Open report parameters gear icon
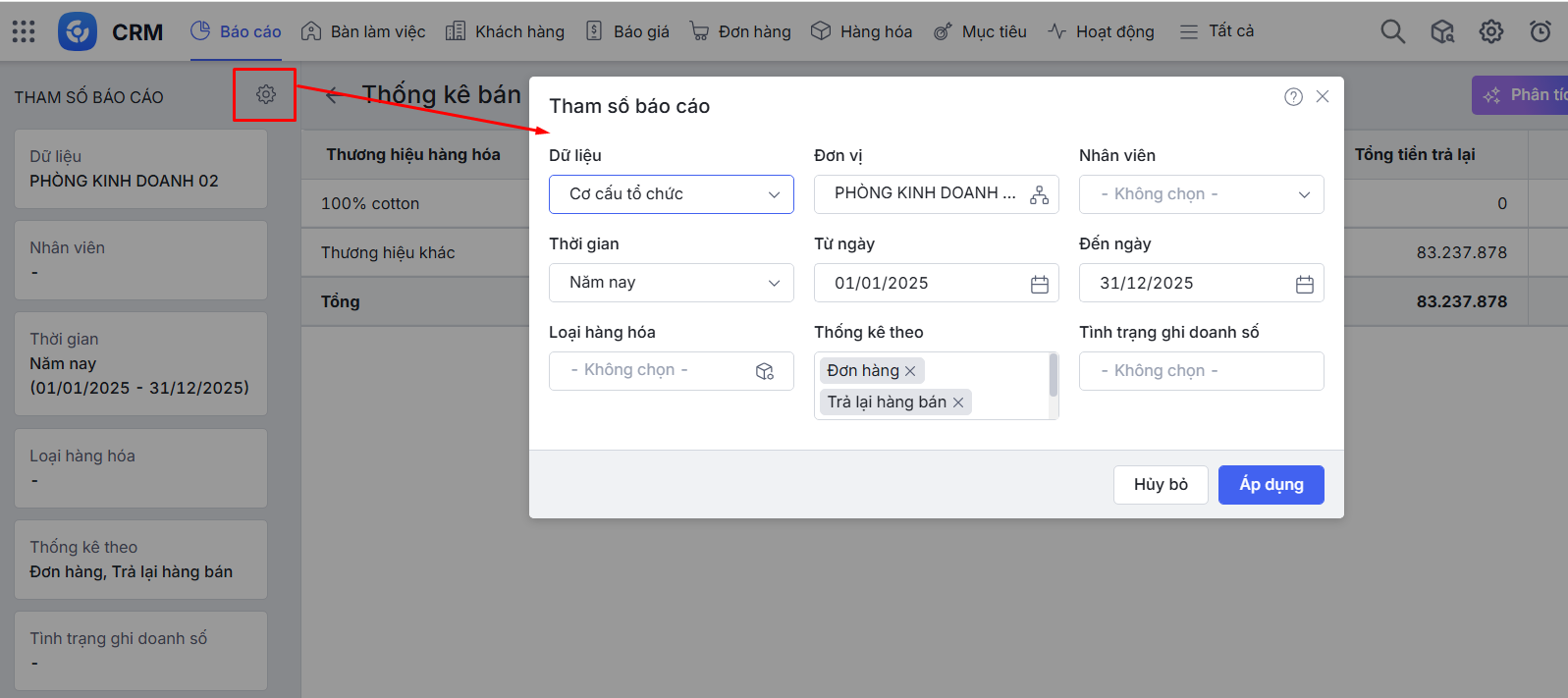1568x698 pixels. pyautogui.click(x=265, y=94)
